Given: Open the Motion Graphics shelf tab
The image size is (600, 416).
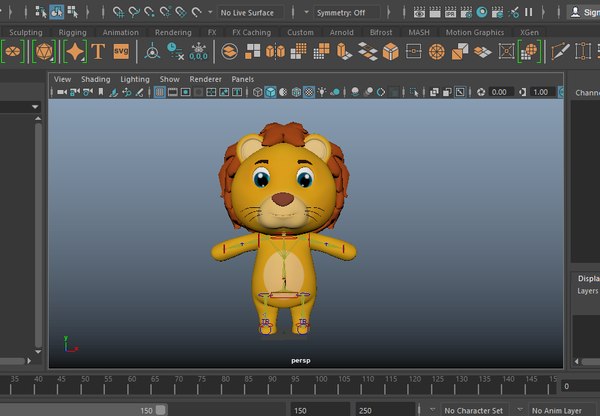Looking at the screenshot, I should [x=474, y=33].
